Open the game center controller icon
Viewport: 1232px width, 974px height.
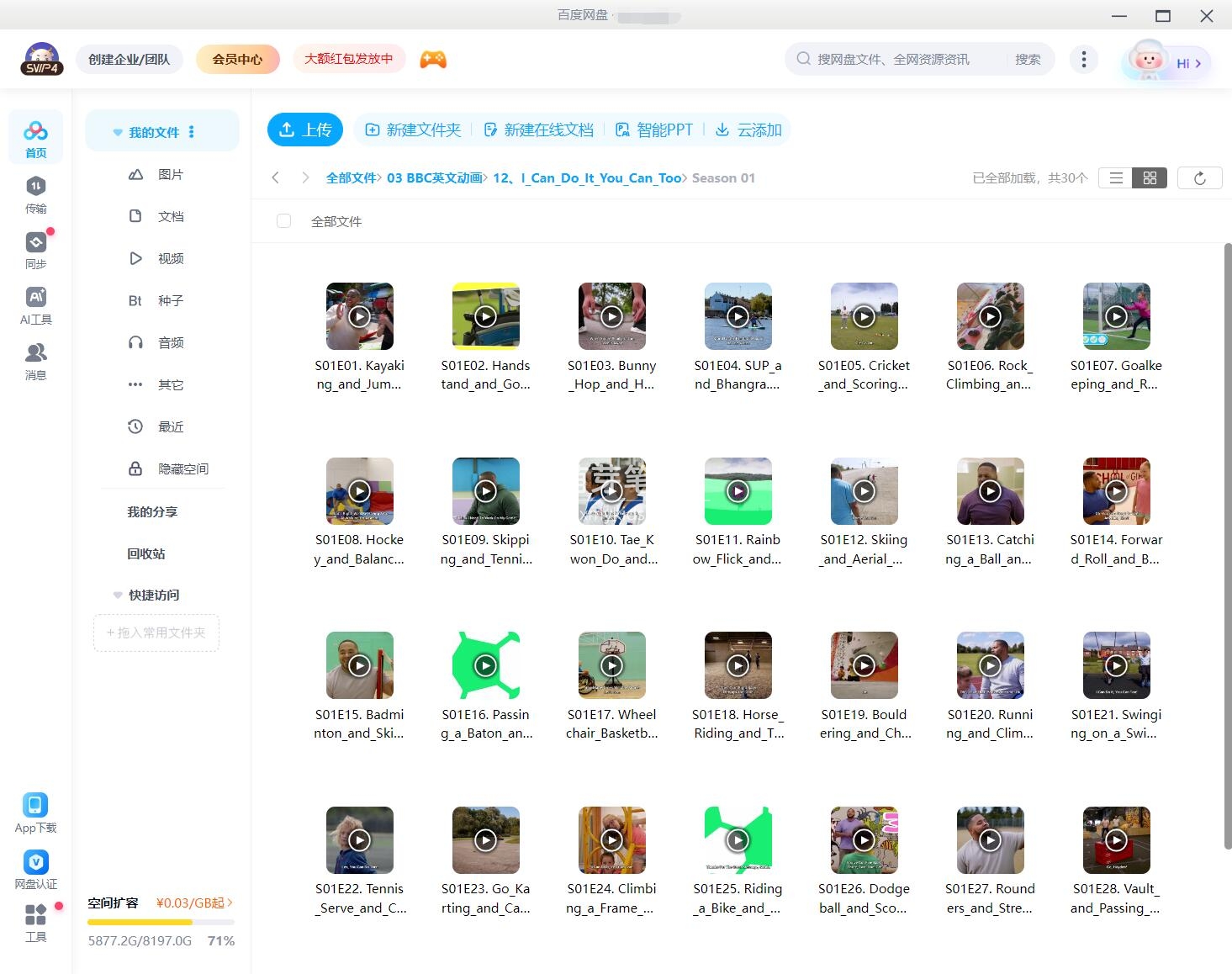432,59
